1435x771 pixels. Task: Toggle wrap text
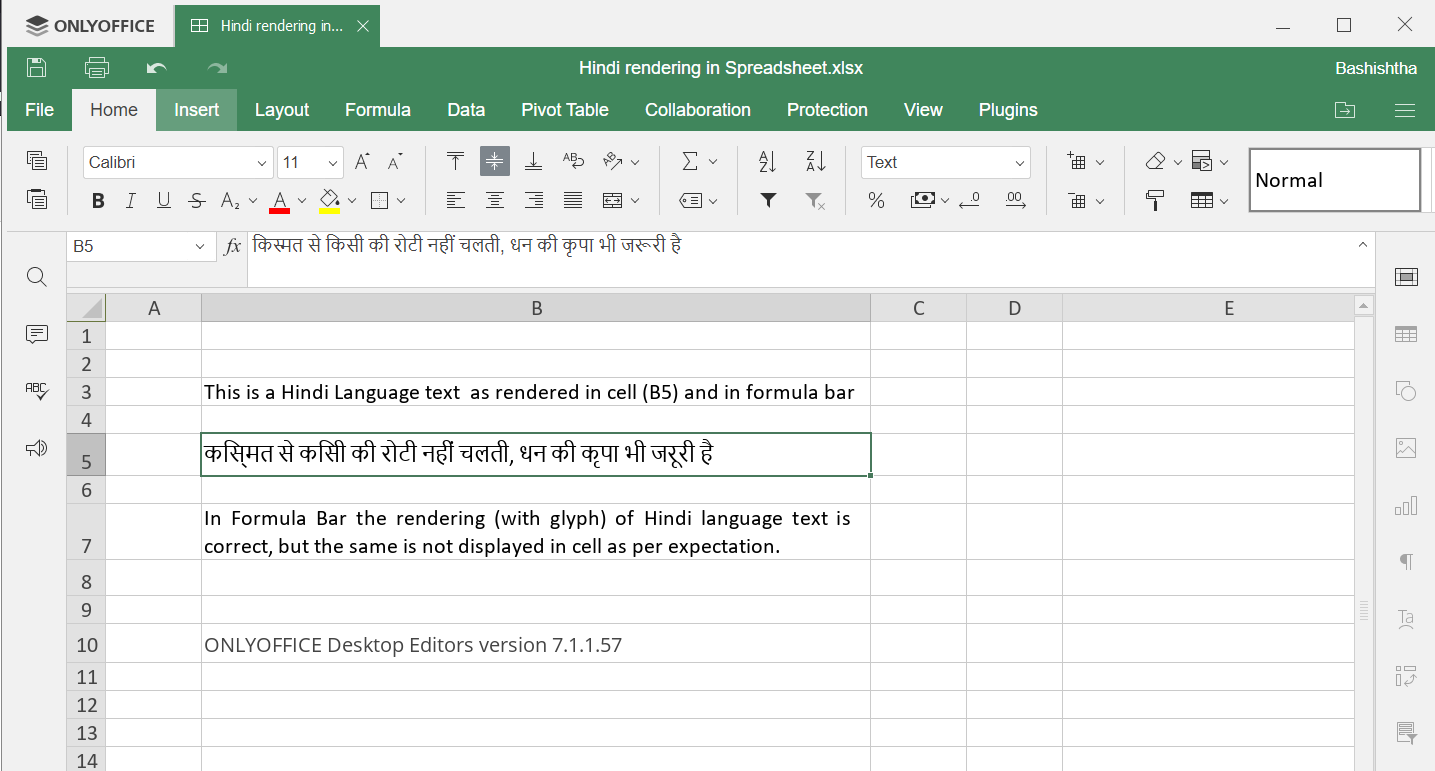tap(573, 161)
